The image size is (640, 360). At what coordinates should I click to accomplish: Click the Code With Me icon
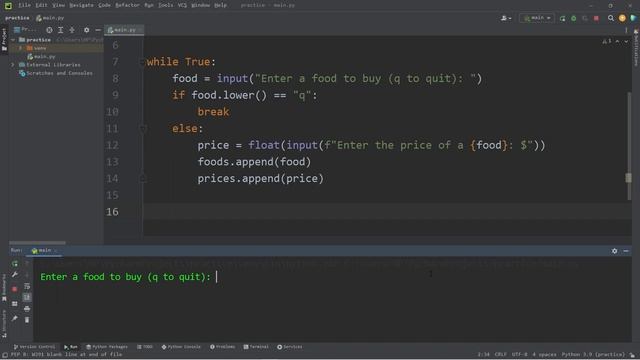point(633,18)
